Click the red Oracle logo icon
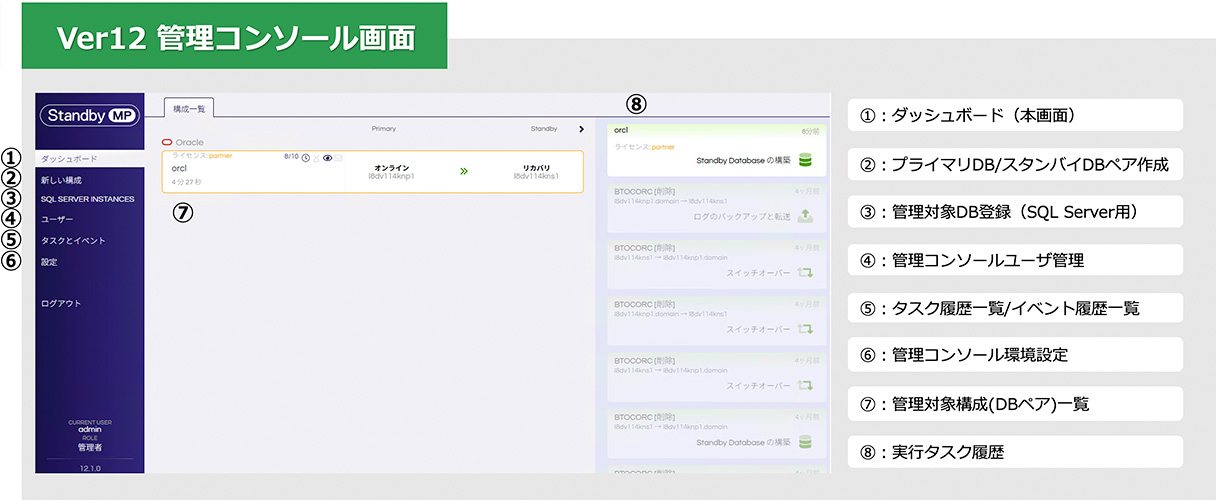The height and width of the screenshot is (500, 1216). tap(167, 143)
